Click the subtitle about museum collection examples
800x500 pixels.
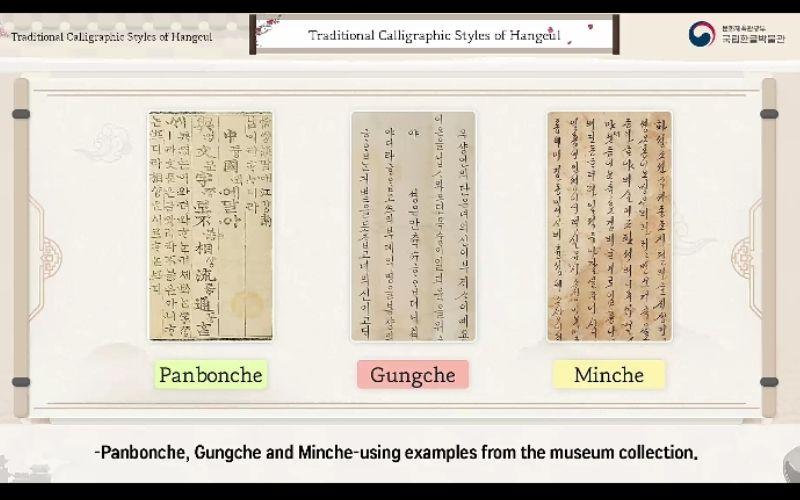click(396, 452)
